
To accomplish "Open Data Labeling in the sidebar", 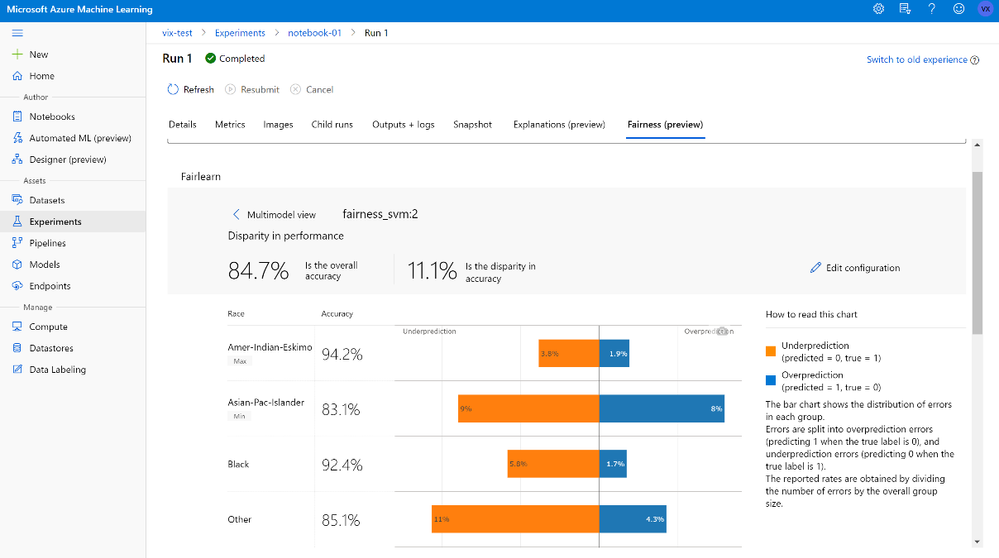I will [x=57, y=369].
